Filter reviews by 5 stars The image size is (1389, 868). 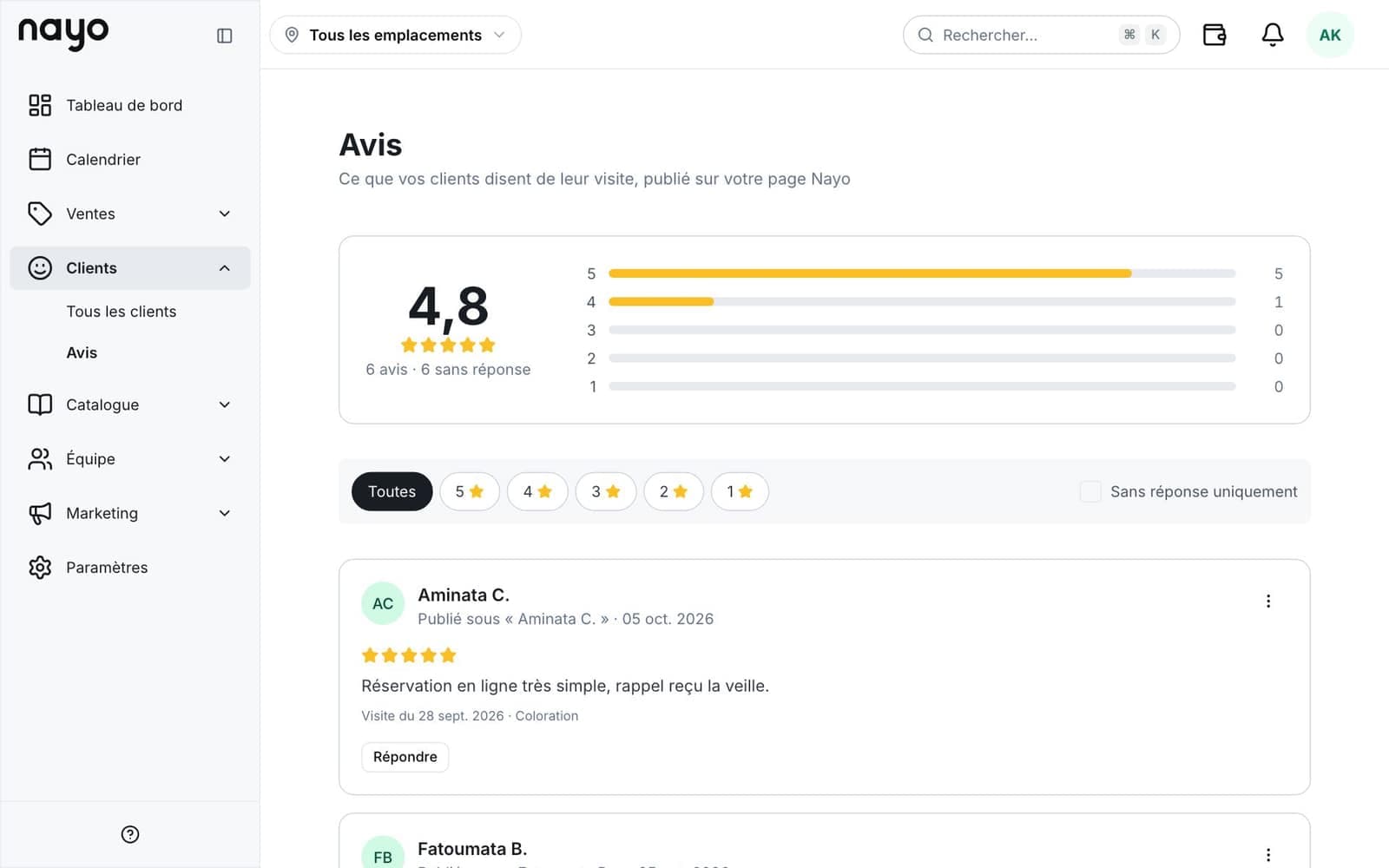pos(470,491)
